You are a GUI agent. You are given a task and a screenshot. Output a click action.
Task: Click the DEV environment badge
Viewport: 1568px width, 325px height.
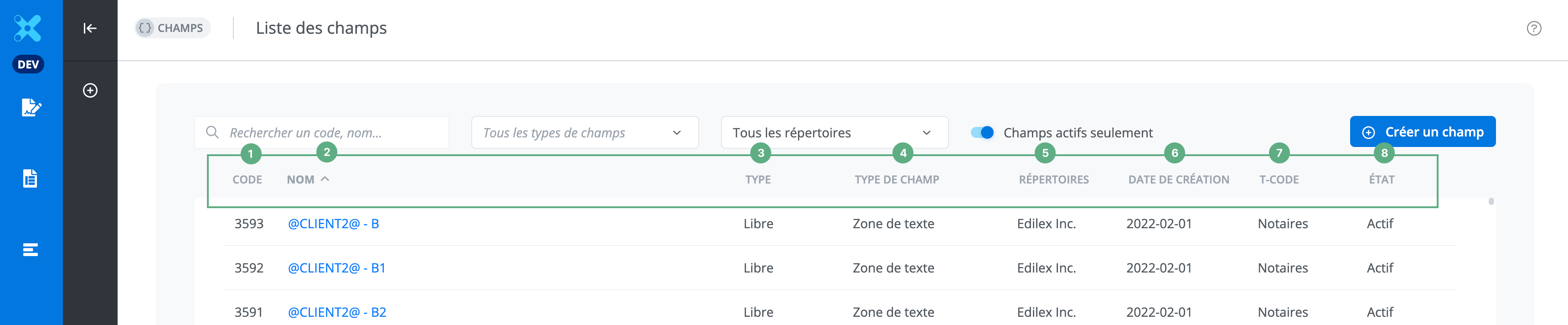click(28, 64)
